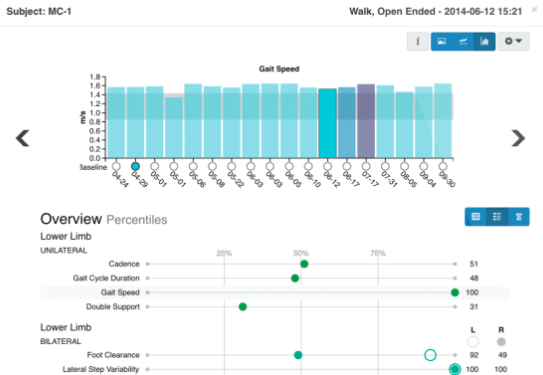Click the Double Support percentile dot
This screenshot has height=375, width=543.
[243, 307]
